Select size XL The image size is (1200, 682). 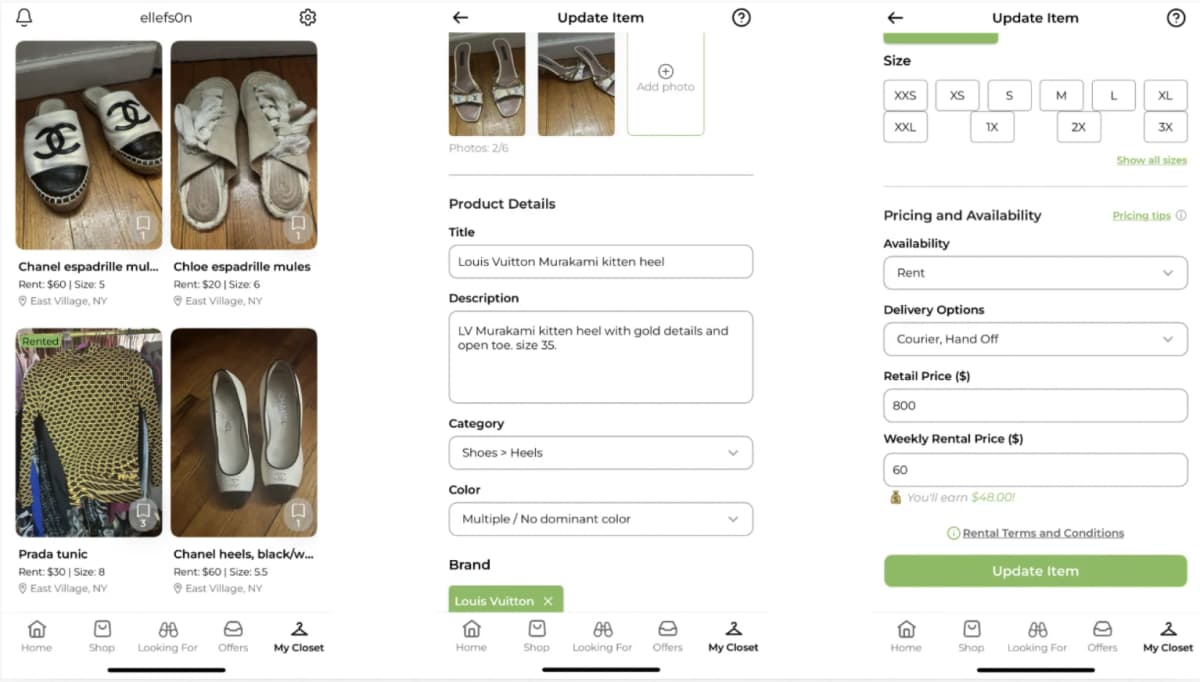[1165, 95]
